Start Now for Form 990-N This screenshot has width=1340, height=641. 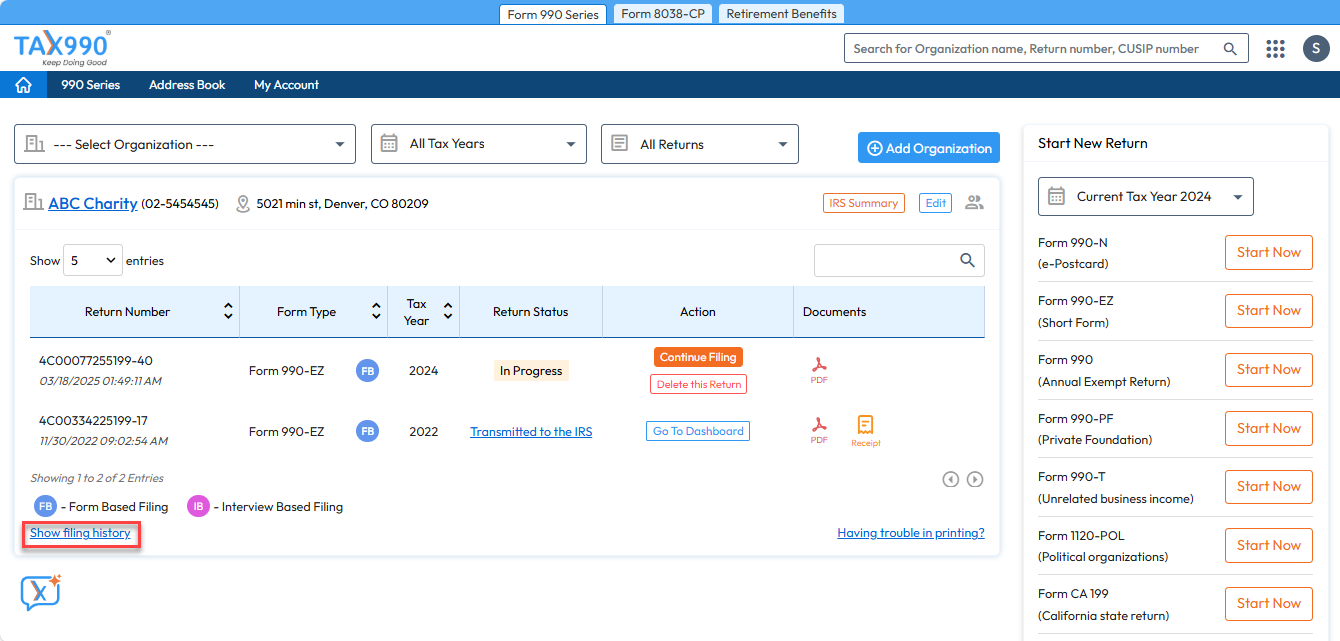click(1269, 252)
